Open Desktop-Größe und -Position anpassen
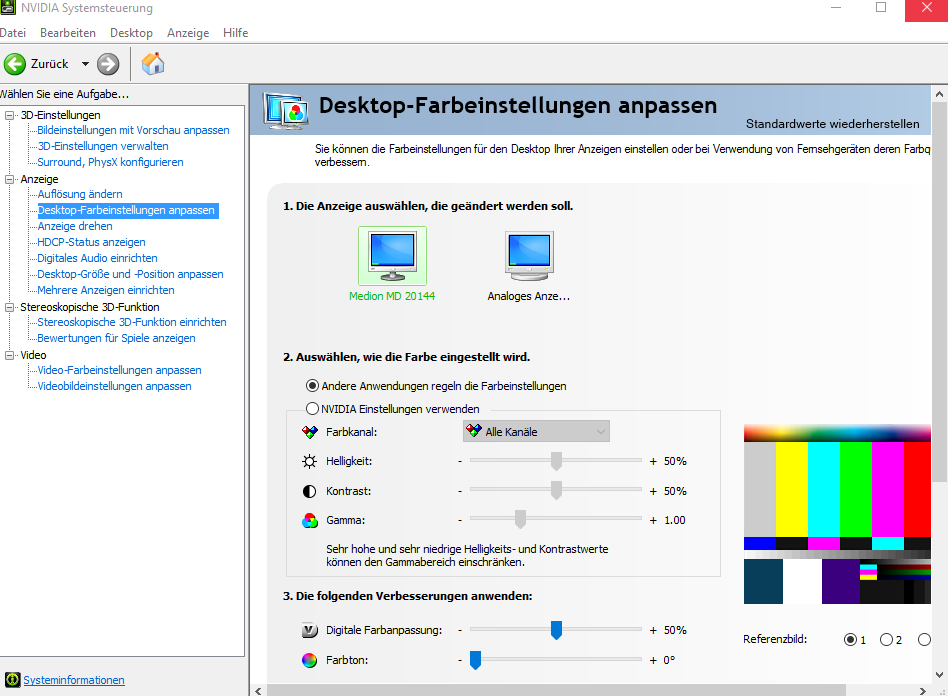Viewport: 948px width, 696px height. click(x=130, y=274)
